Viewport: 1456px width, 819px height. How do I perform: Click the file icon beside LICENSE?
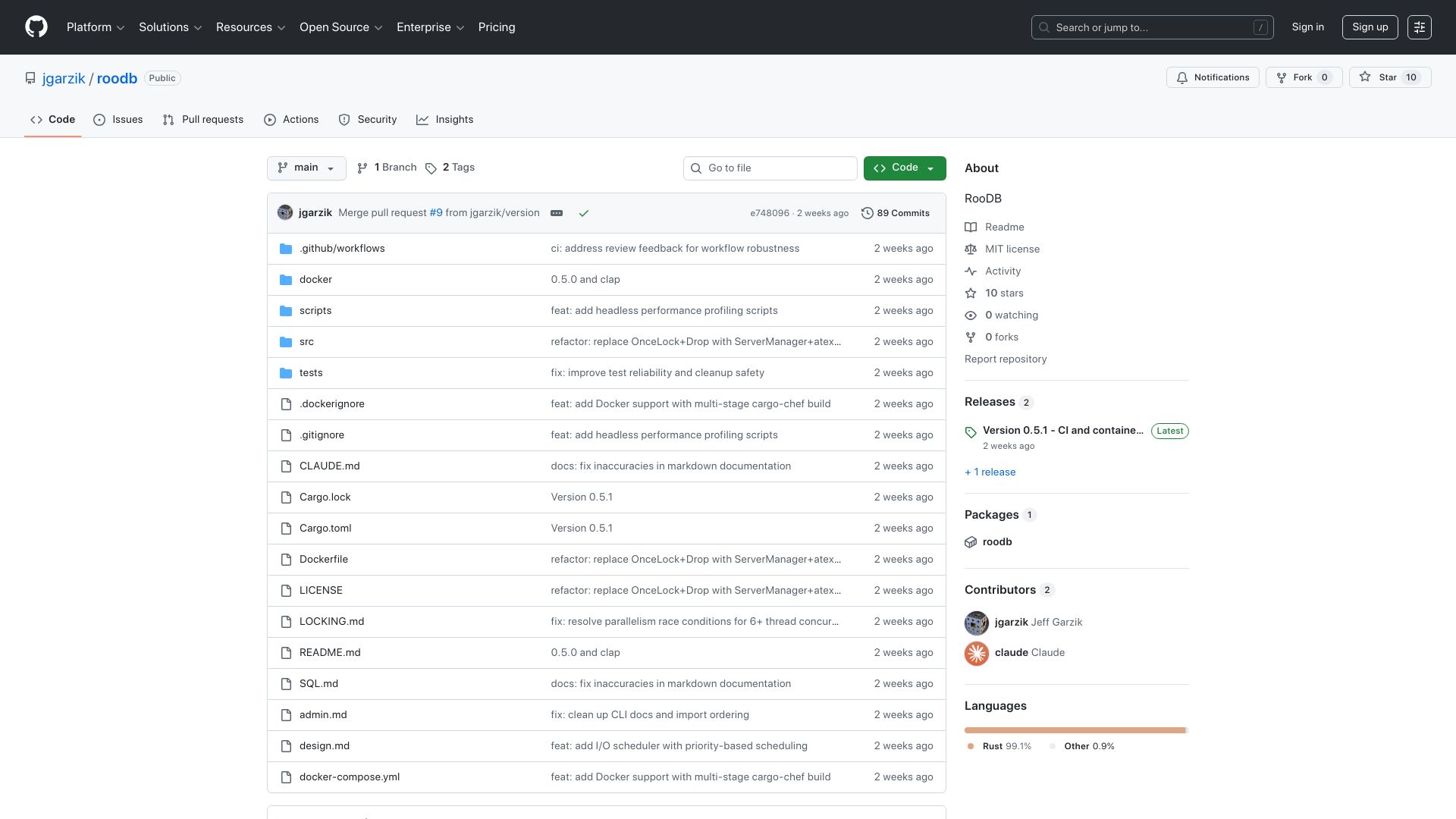286,591
